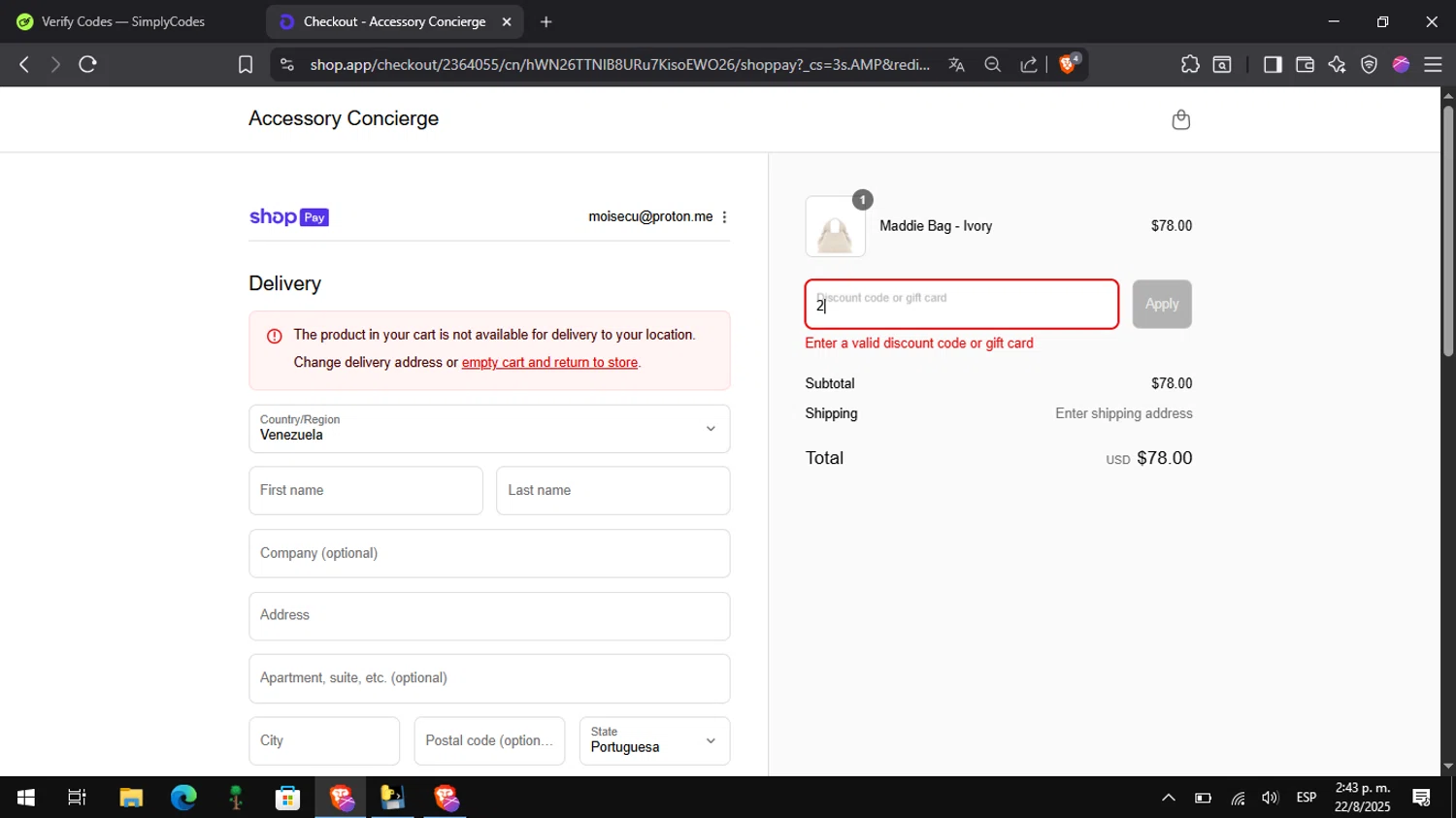Open Brave VPN shield icon
The width and height of the screenshot is (1456, 818).
pyautogui.click(x=1369, y=64)
